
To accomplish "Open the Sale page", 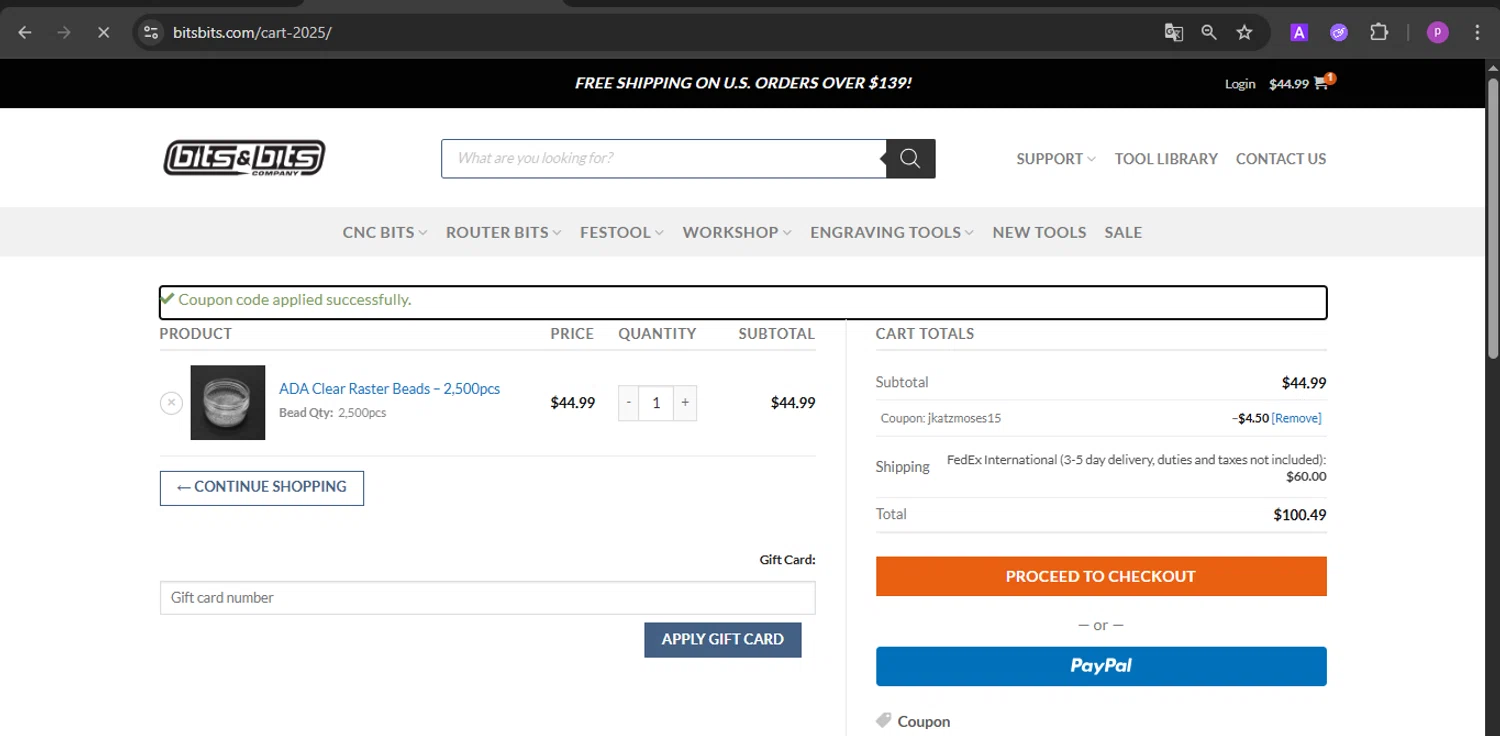I will coord(1123,232).
